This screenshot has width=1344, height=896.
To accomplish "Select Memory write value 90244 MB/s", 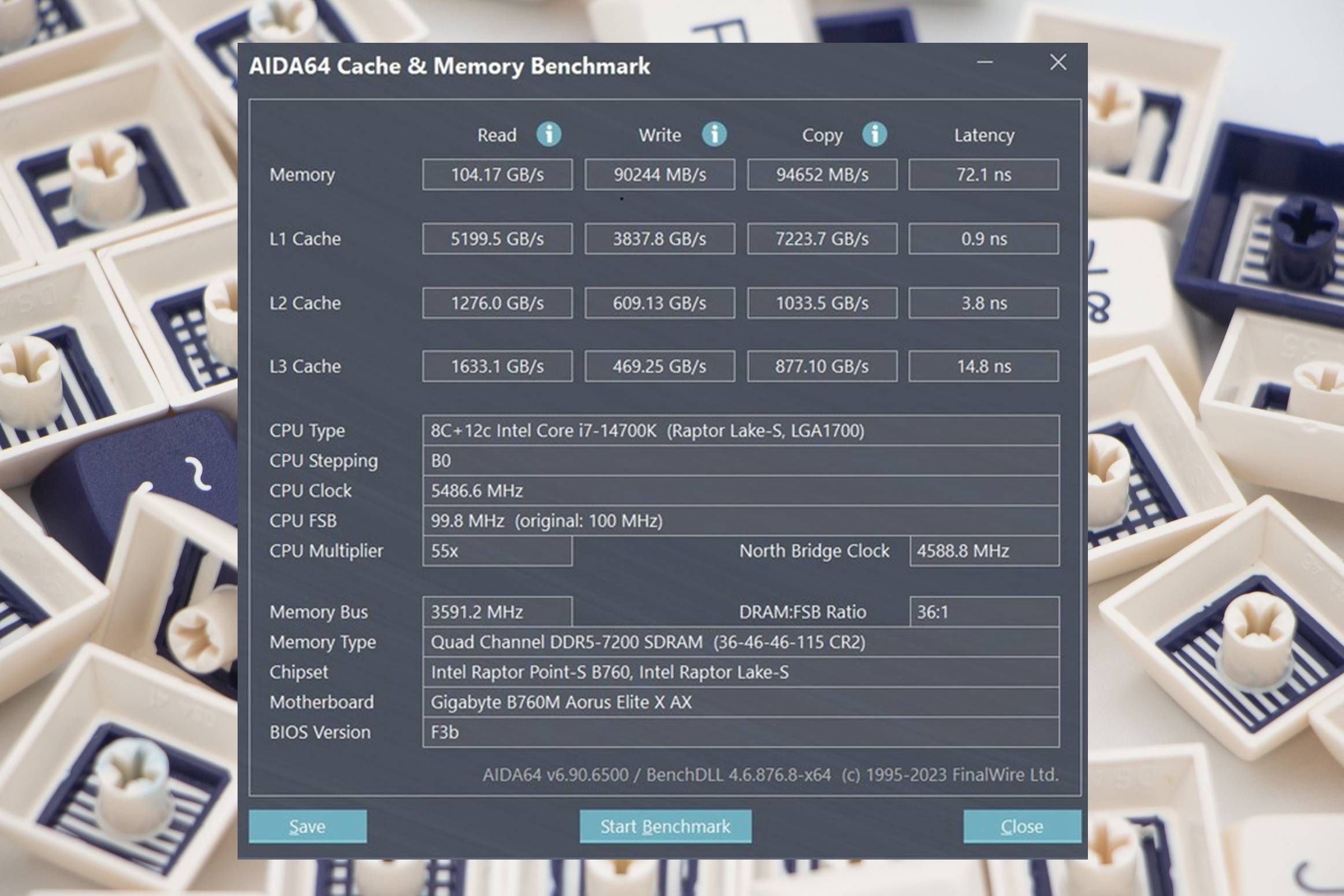I will 660,174.
